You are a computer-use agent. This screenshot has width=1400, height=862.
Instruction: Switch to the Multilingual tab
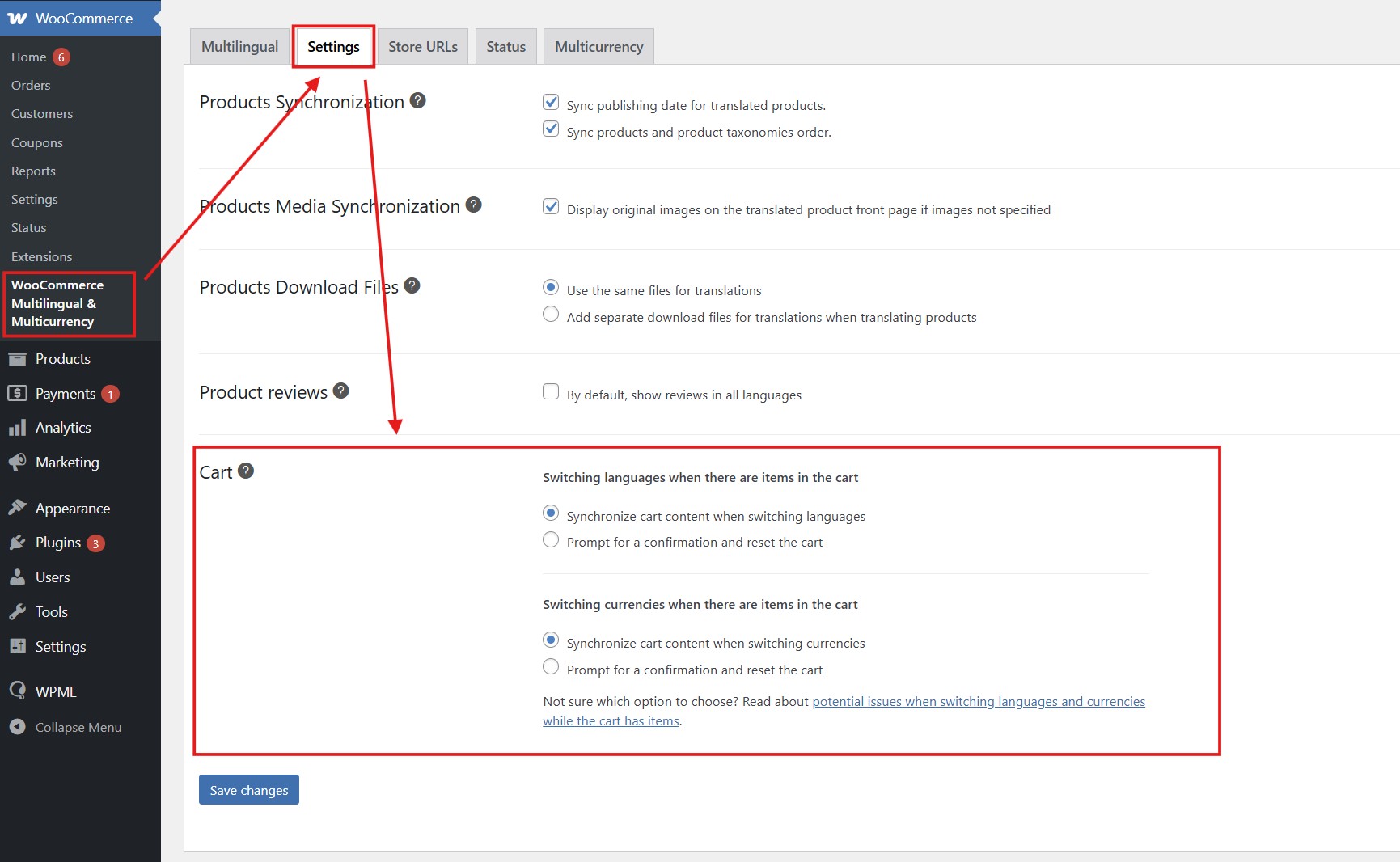point(239,47)
